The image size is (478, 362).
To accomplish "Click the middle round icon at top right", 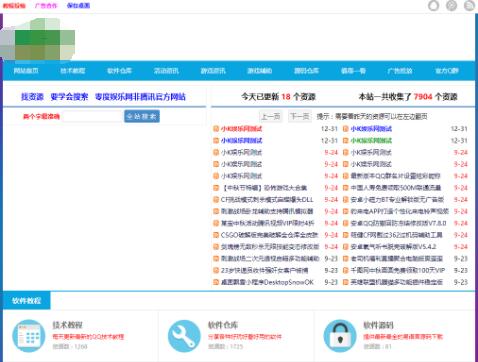I will coord(451,5).
